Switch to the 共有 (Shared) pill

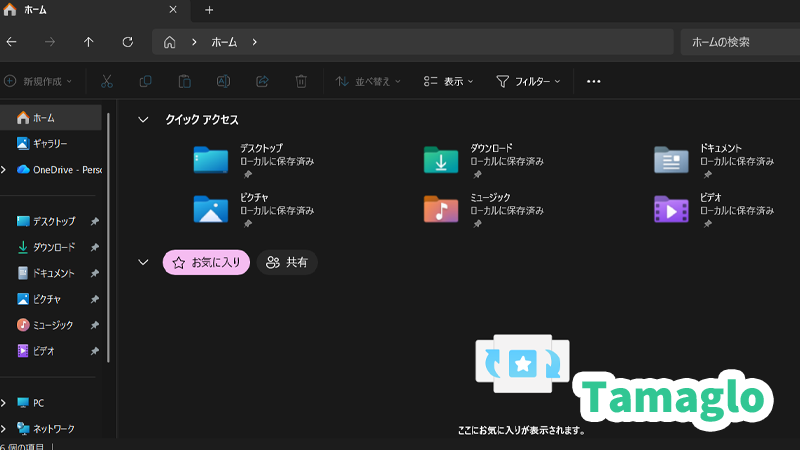[x=287, y=262]
